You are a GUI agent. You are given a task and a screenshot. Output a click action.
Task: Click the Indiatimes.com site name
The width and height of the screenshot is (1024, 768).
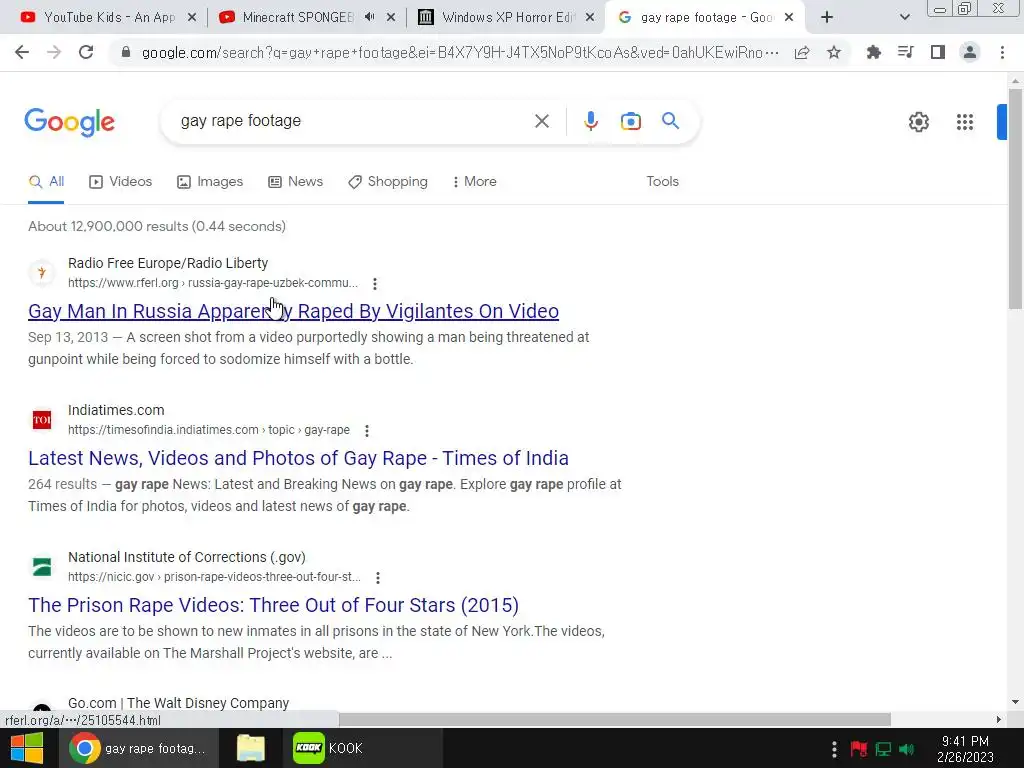(x=116, y=410)
